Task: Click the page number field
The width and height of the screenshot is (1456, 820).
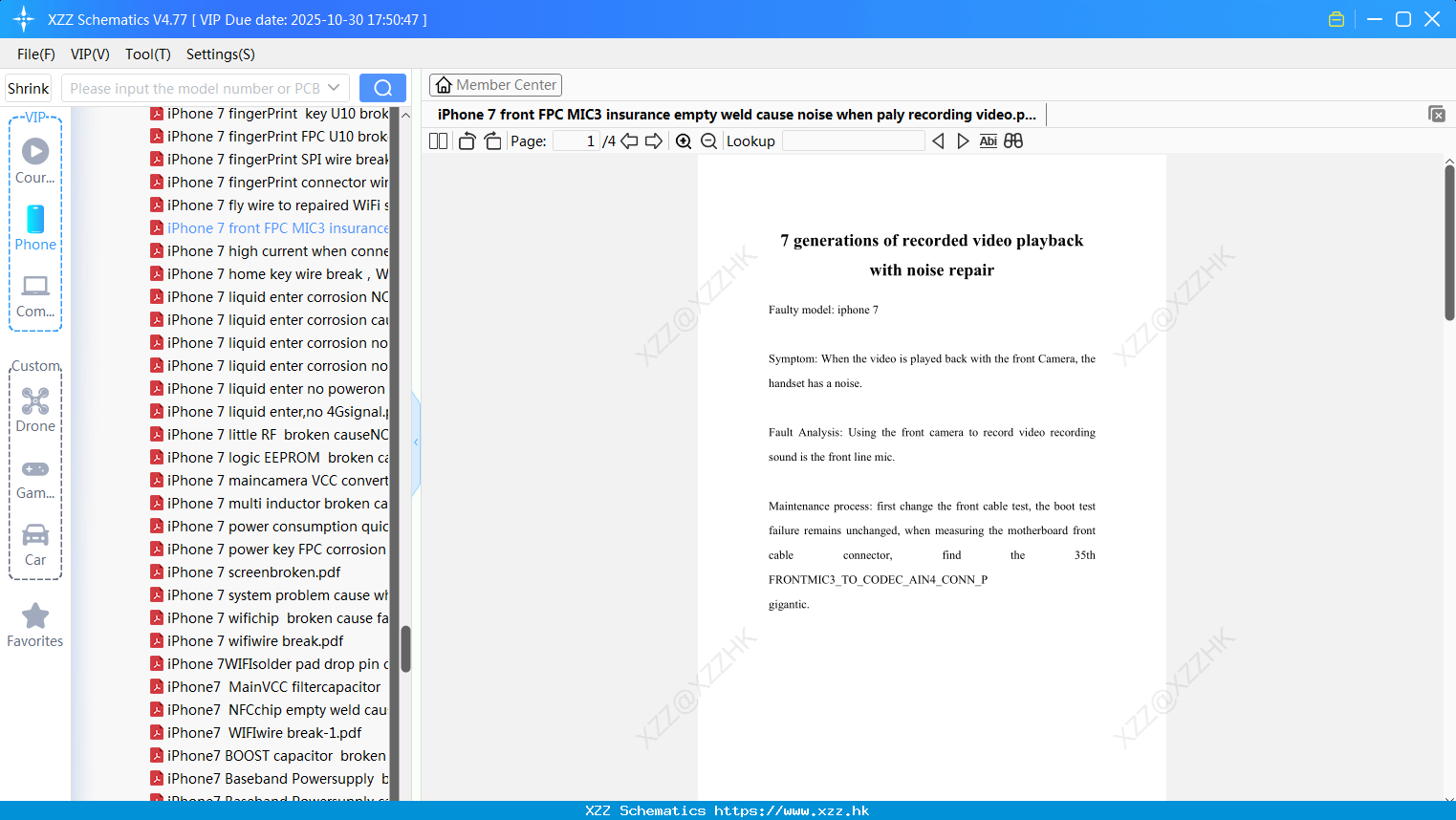Action: 576,141
